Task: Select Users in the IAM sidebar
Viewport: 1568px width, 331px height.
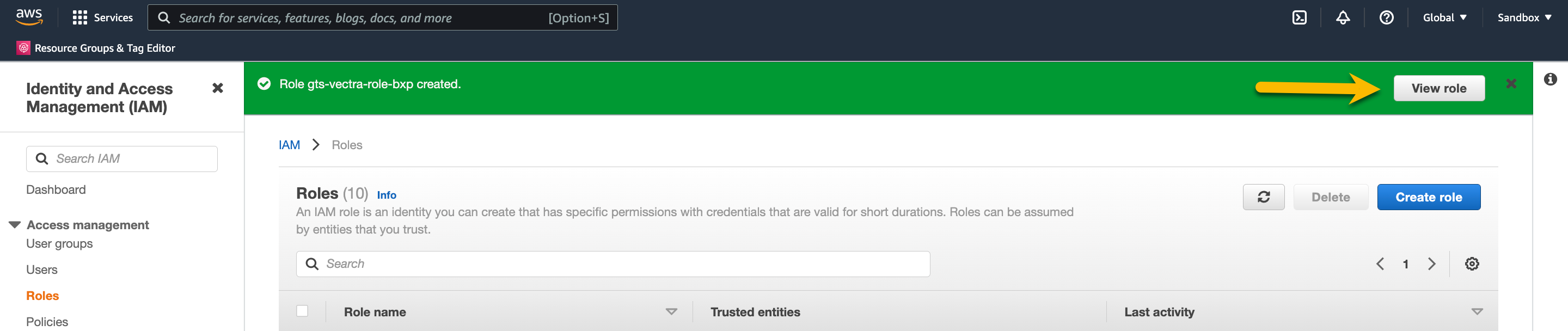Action: [x=41, y=269]
